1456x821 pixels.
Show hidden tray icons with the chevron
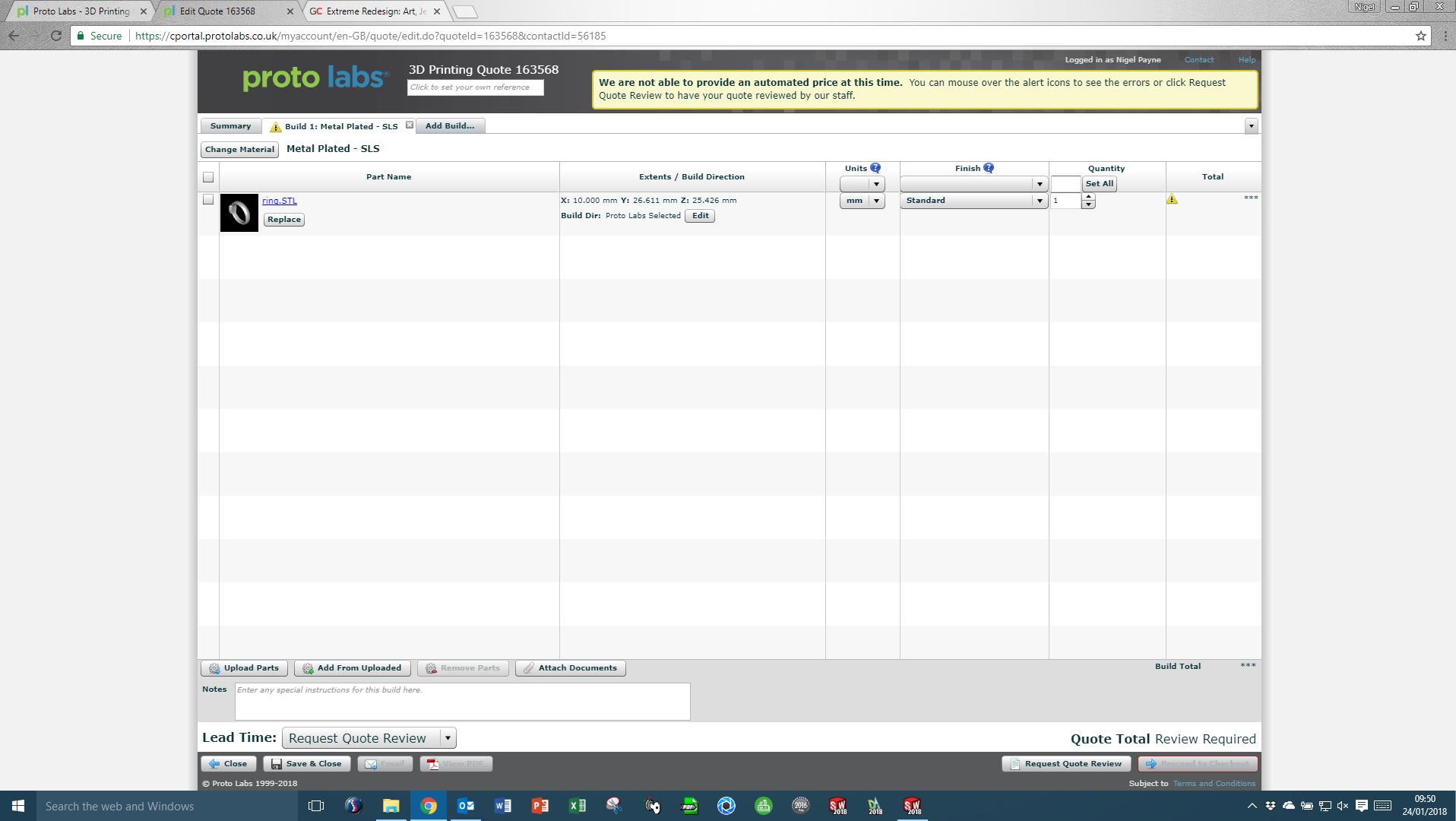click(1252, 806)
